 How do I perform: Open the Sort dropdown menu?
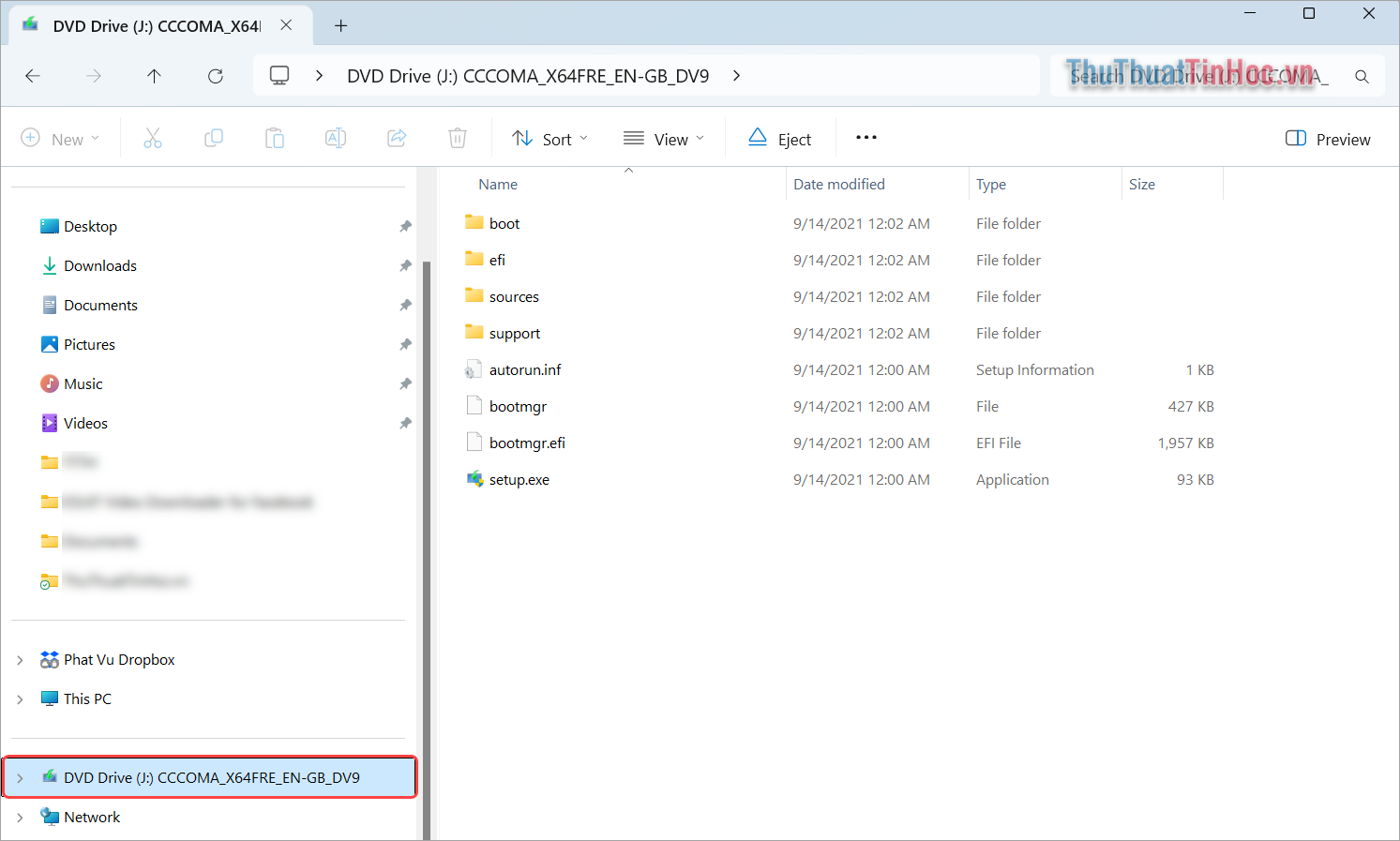tap(550, 139)
